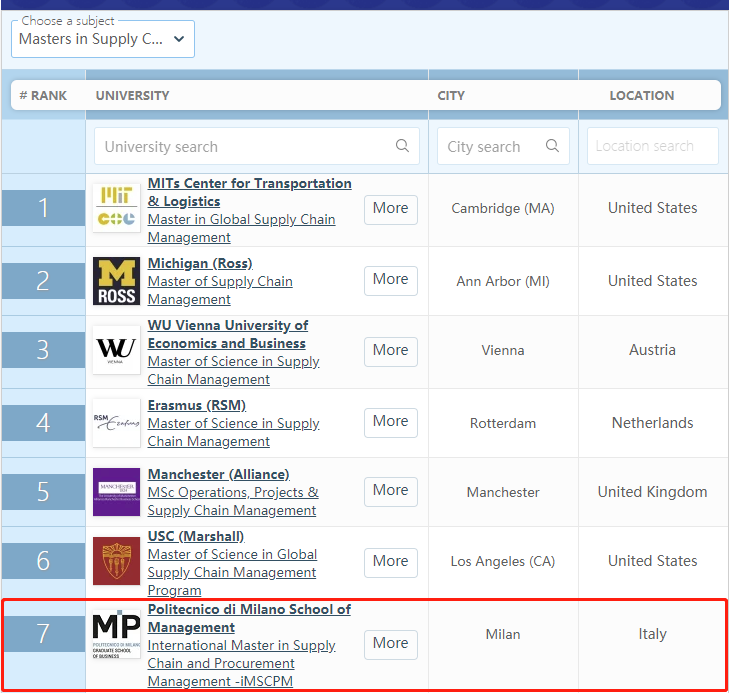The height and width of the screenshot is (693, 729).
Task: Open the Erasmus (RSM) university link
Action: coord(197,405)
